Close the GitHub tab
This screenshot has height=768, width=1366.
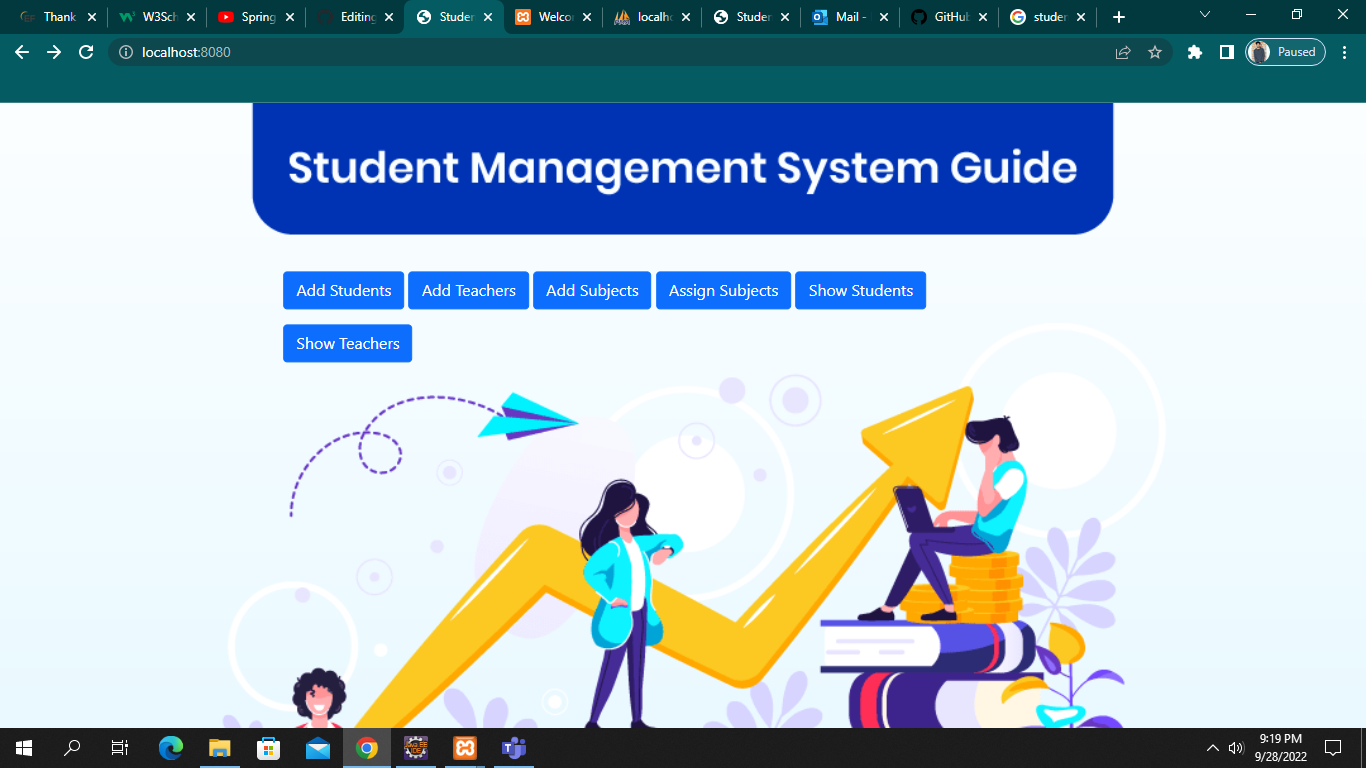(x=983, y=17)
